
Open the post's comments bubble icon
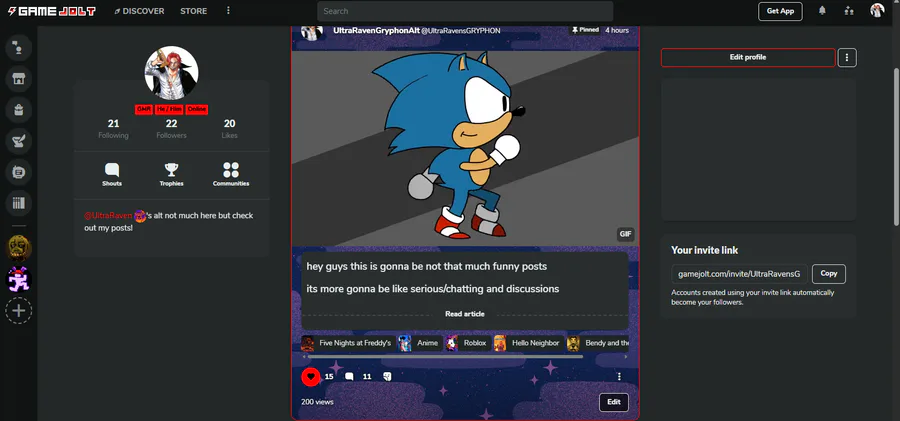pyautogui.click(x=349, y=377)
